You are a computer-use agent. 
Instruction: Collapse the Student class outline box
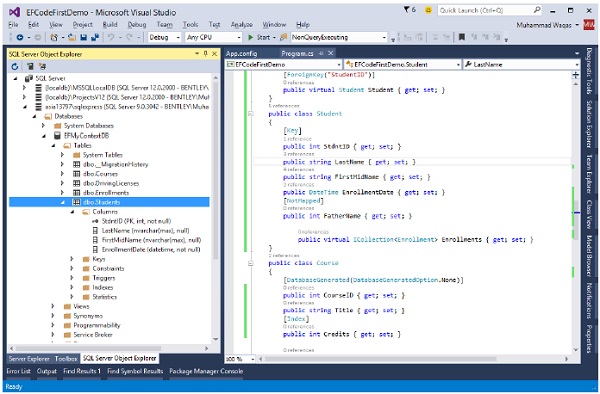pos(251,114)
